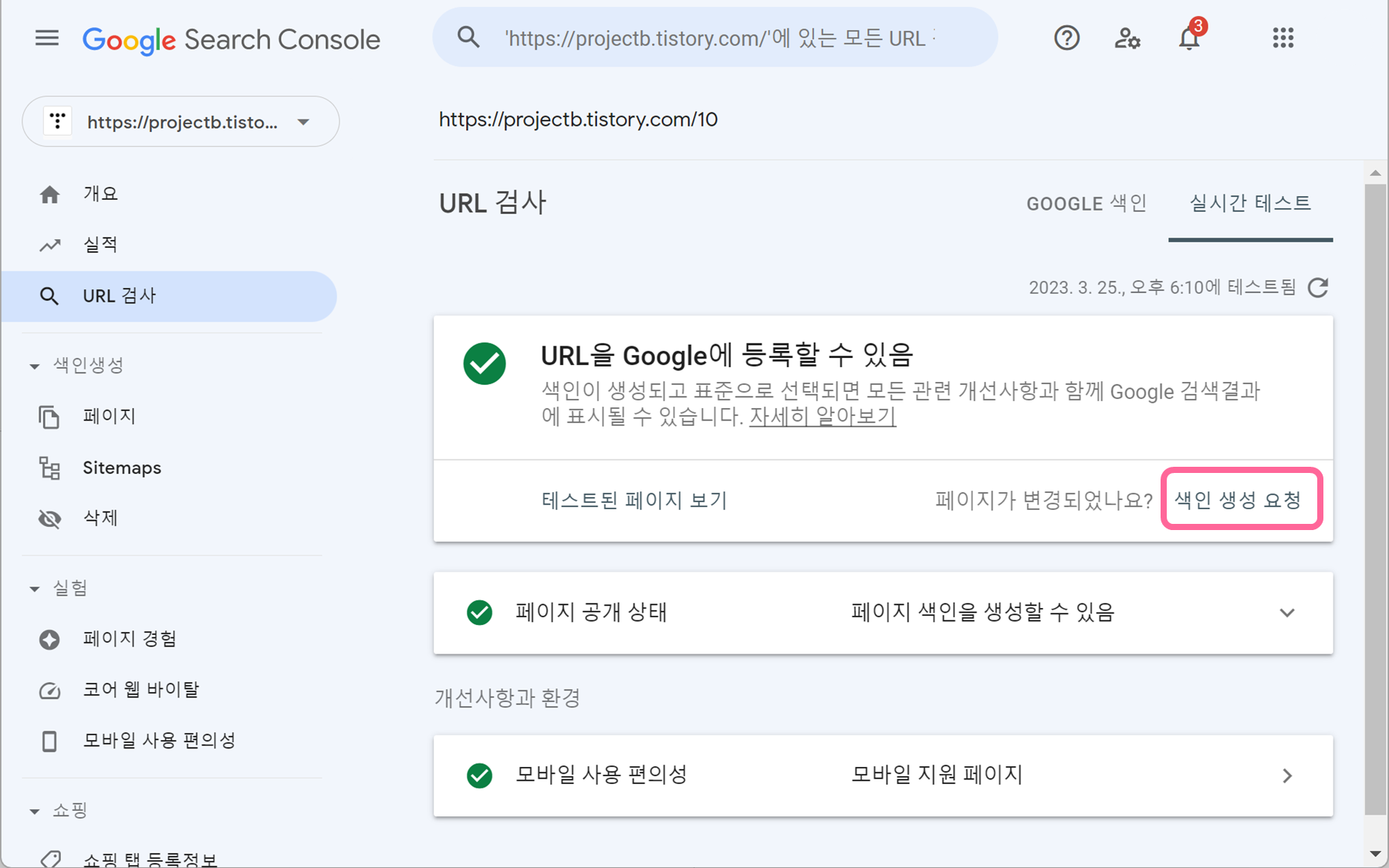1389x868 pixels.
Task: Select the 실시간 테스트 tab
Action: (1250, 204)
